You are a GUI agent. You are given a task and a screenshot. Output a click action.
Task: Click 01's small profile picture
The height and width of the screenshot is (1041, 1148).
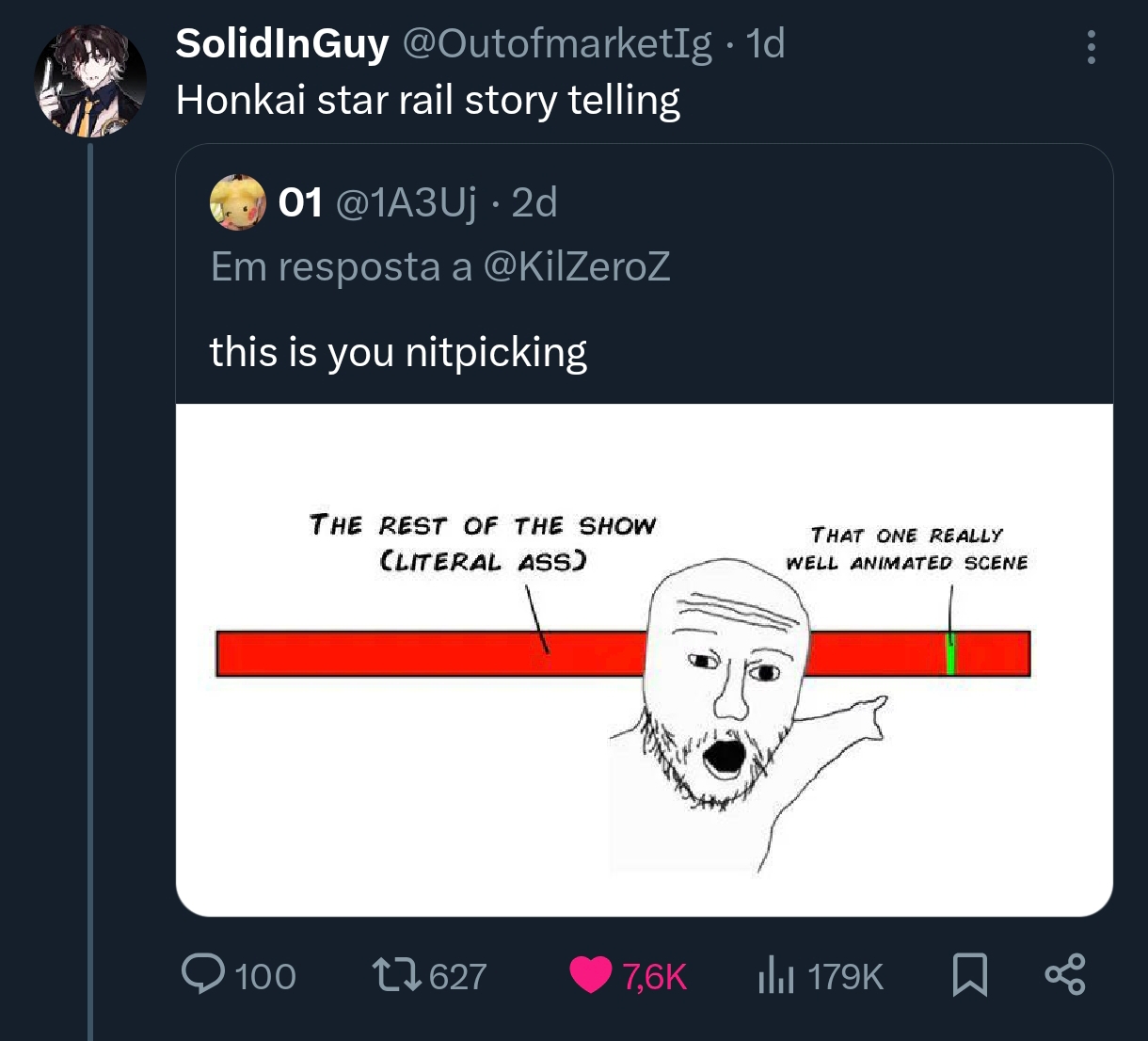pyautogui.click(x=237, y=202)
